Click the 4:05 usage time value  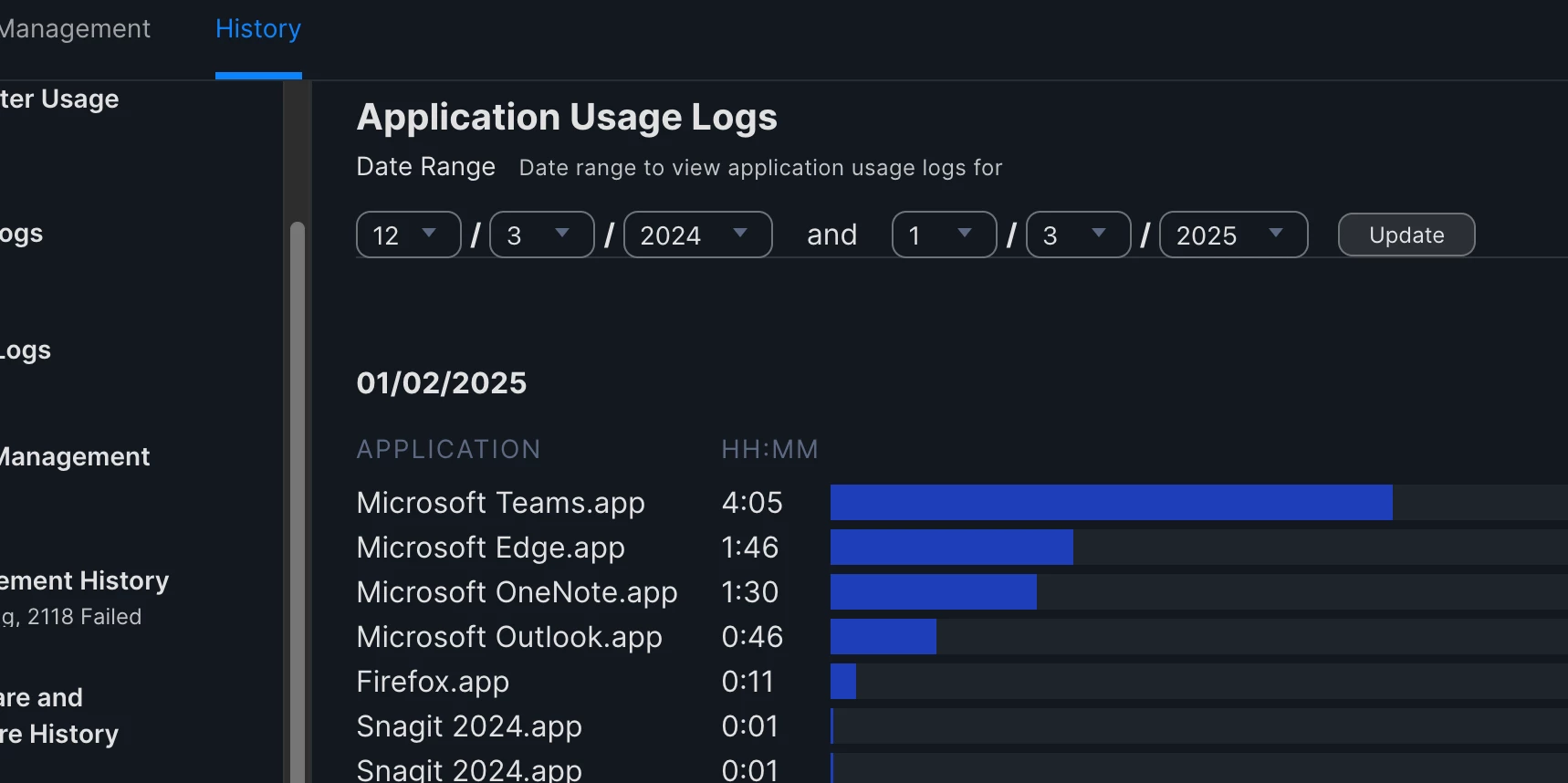tap(752, 503)
